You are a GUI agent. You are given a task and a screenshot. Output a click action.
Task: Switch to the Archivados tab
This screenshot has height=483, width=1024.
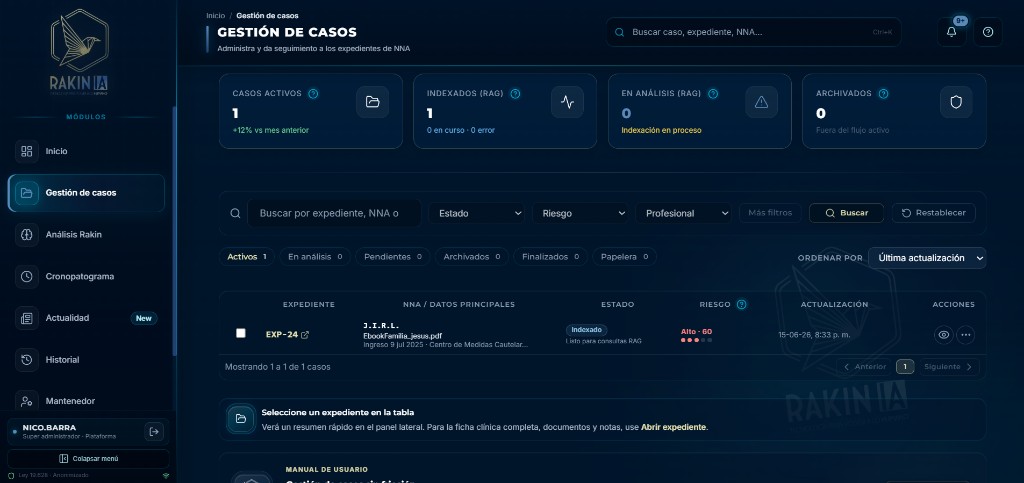(x=472, y=257)
